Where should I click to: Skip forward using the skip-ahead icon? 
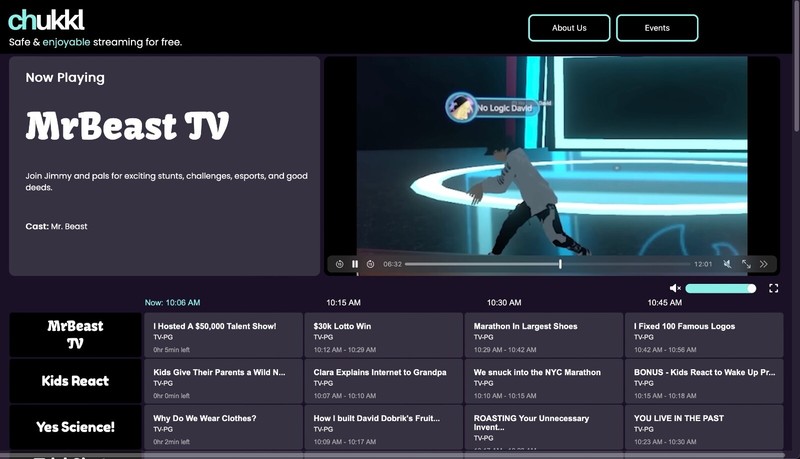370,264
